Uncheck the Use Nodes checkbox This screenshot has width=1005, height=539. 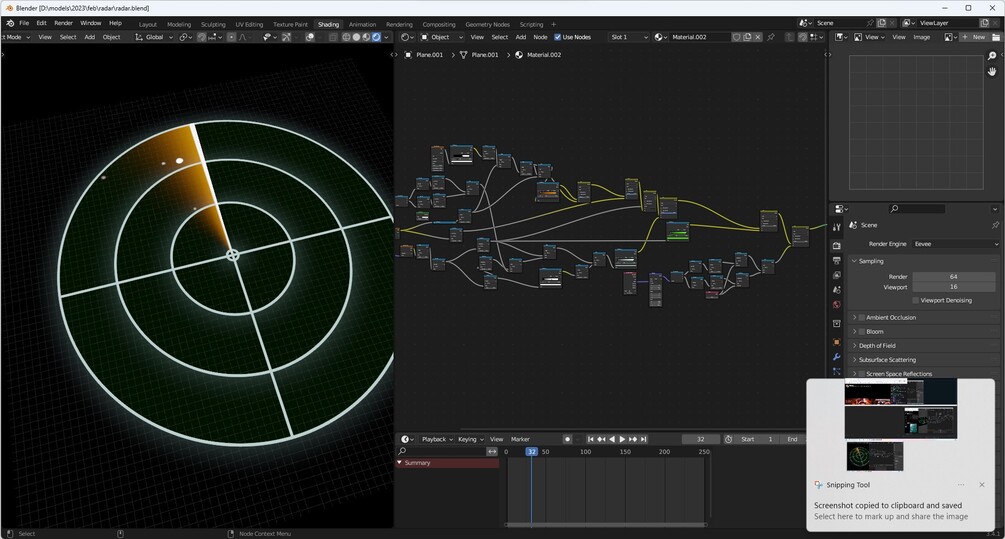[x=558, y=37]
